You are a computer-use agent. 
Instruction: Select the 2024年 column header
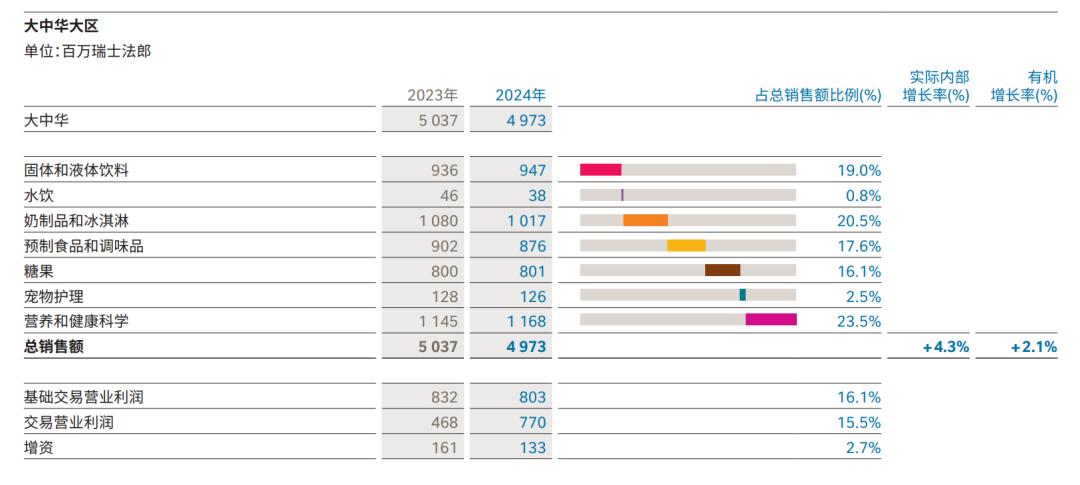coord(521,95)
